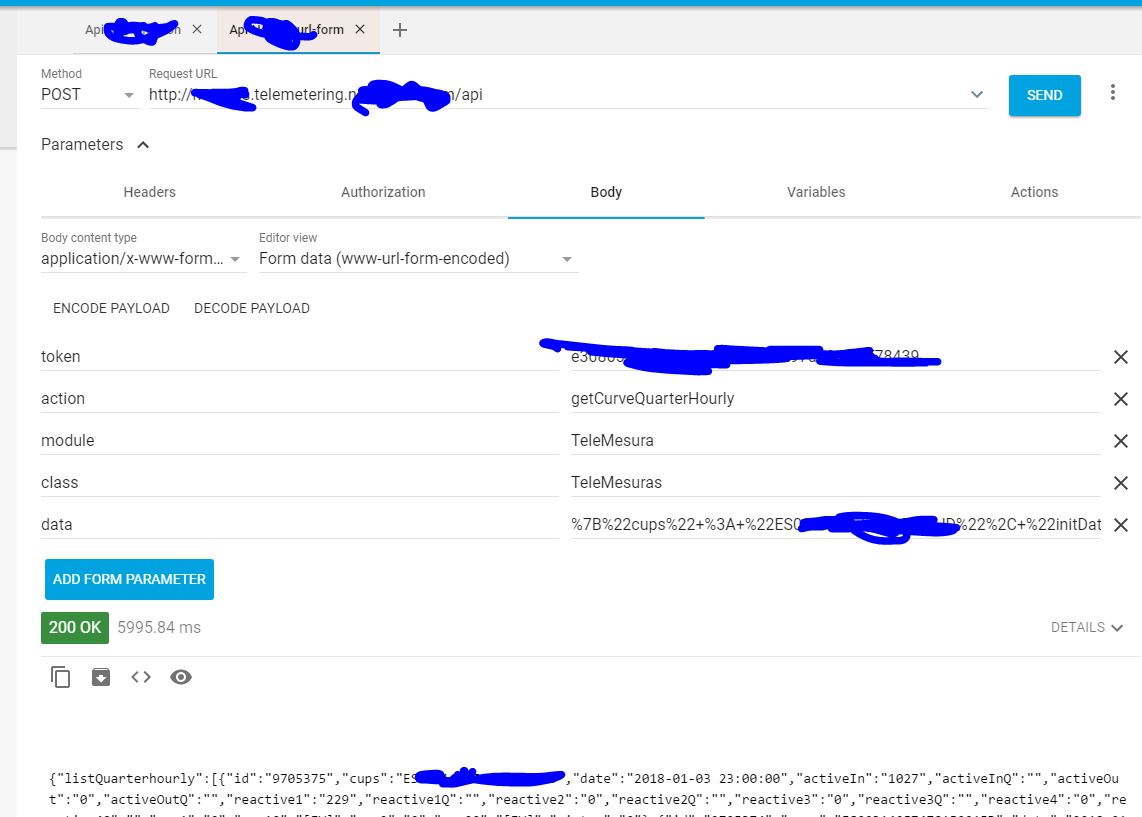Add a new request tab with plus

400,30
